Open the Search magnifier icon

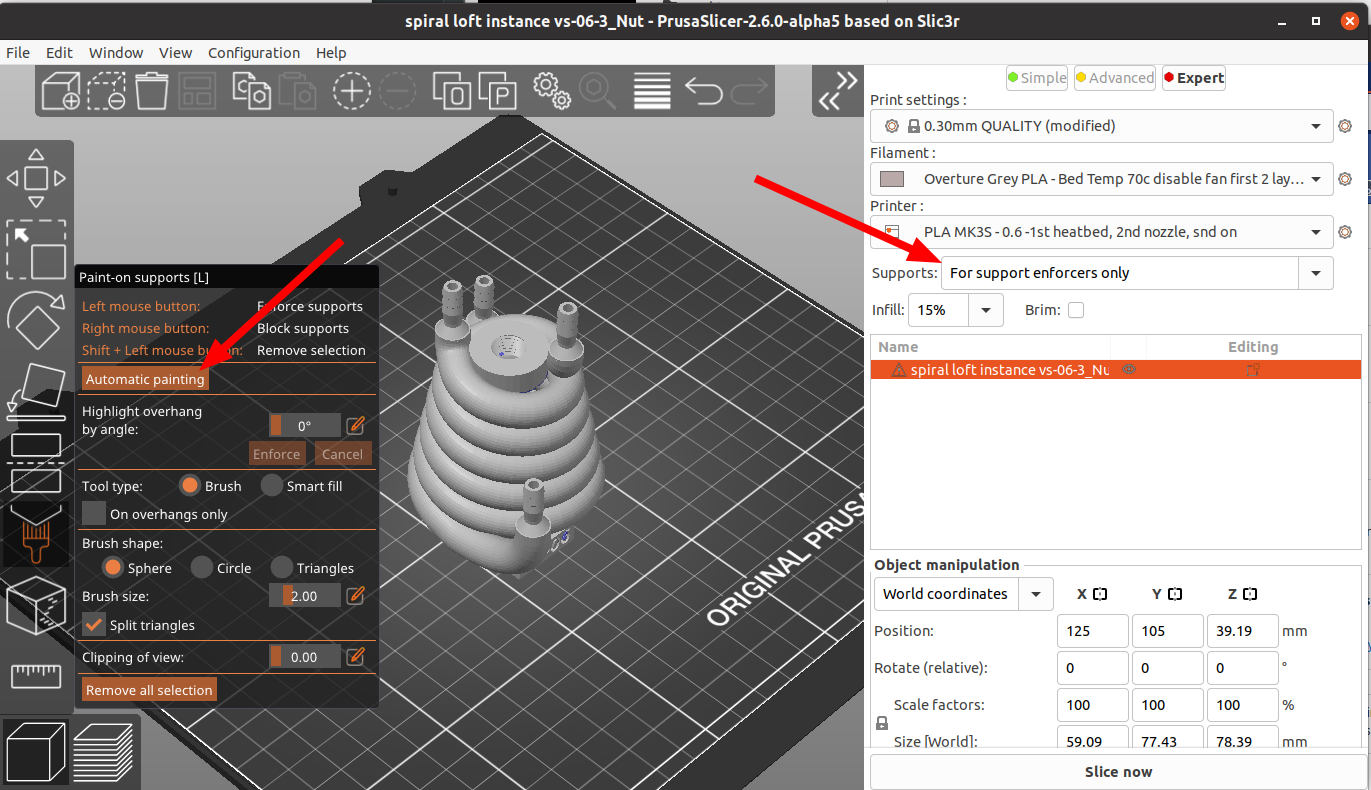pos(598,91)
